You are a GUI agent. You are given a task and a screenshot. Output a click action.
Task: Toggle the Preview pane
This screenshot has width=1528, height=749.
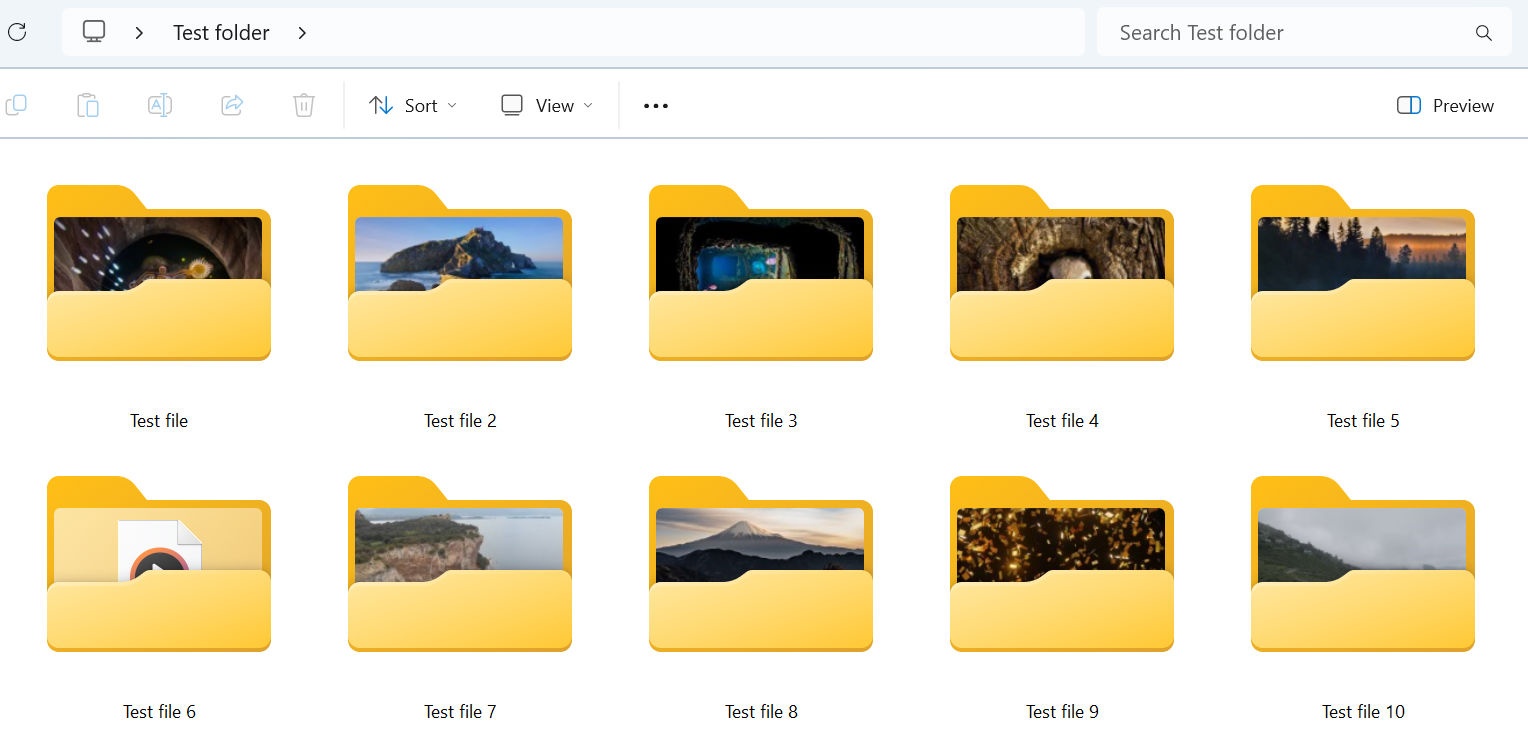(x=1445, y=105)
